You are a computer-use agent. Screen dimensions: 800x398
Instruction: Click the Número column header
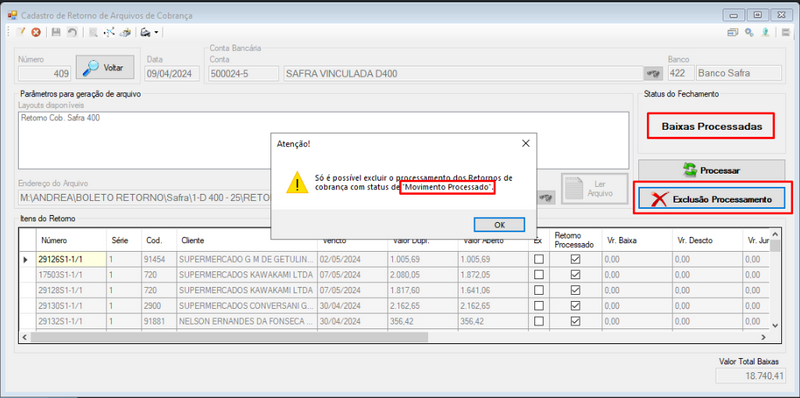click(70, 240)
